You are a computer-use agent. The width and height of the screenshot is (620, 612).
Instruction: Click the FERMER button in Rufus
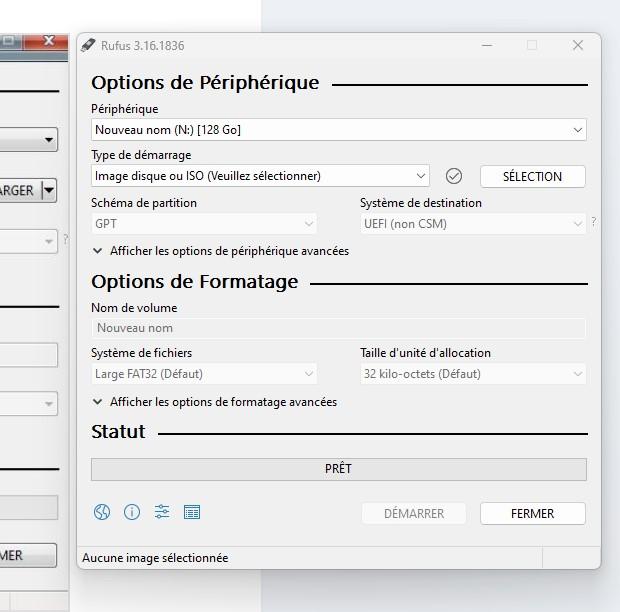point(532,513)
